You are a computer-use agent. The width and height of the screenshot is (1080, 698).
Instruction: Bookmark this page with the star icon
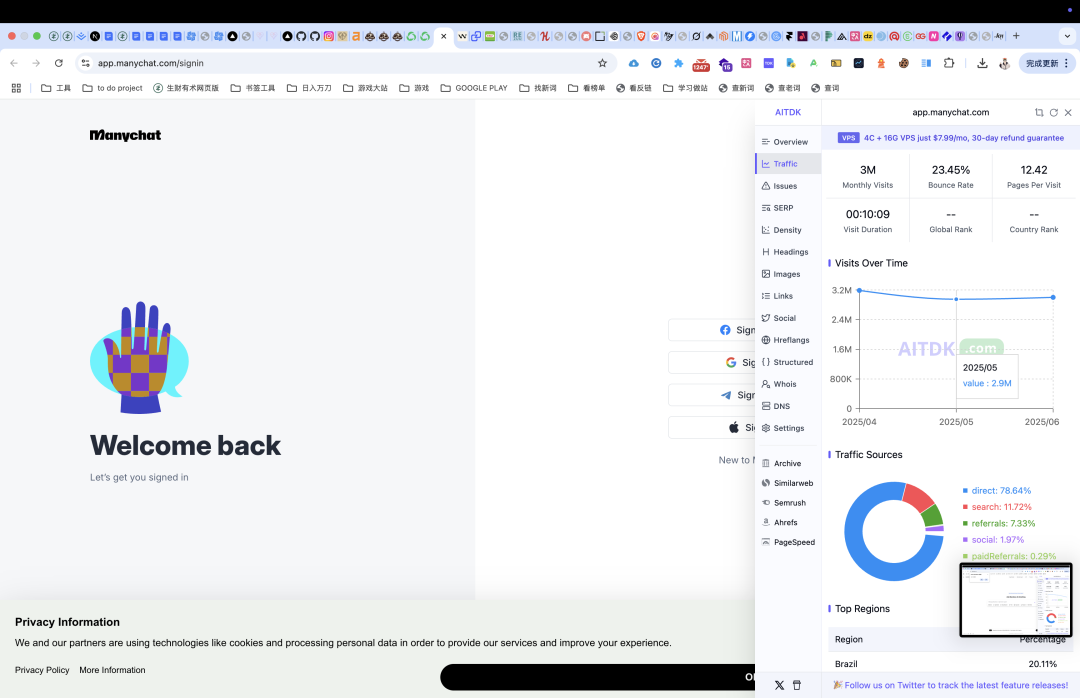point(602,63)
